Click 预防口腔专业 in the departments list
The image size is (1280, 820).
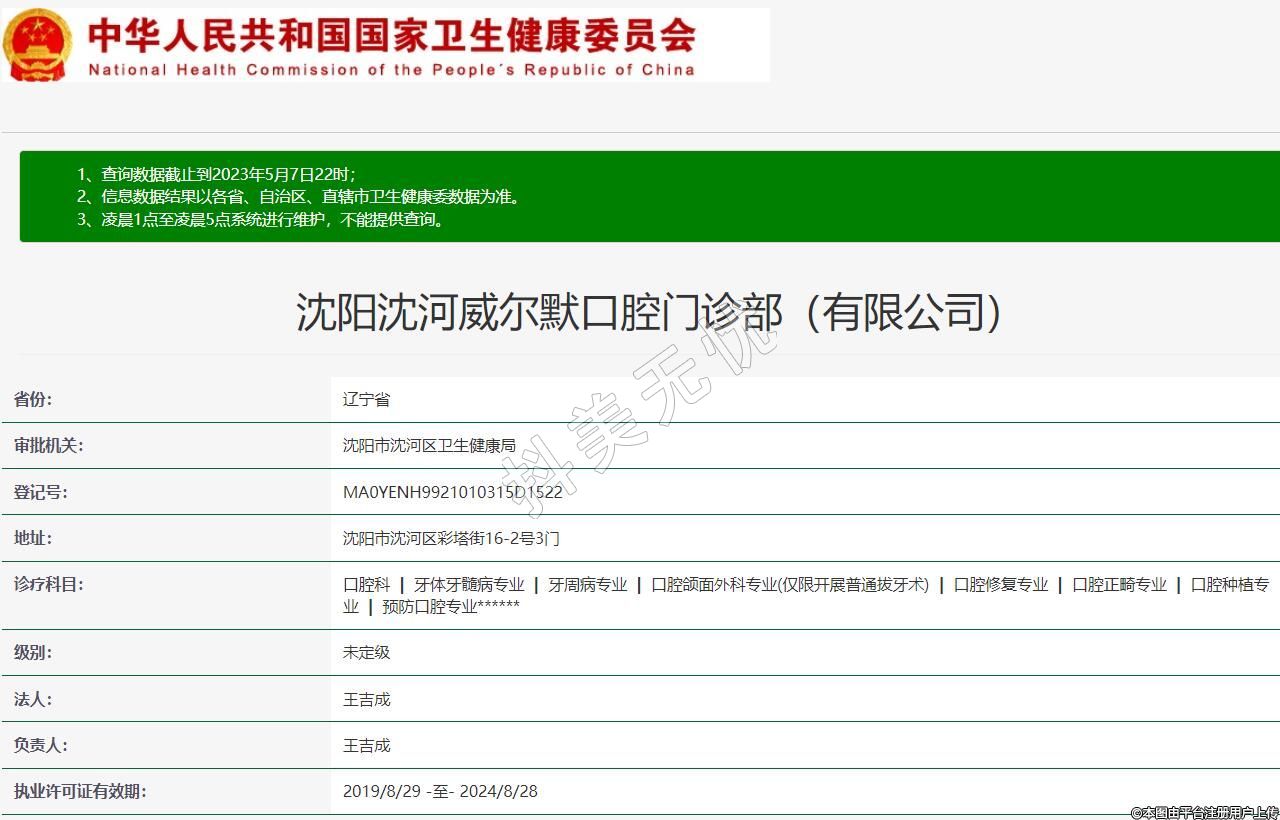point(450,607)
